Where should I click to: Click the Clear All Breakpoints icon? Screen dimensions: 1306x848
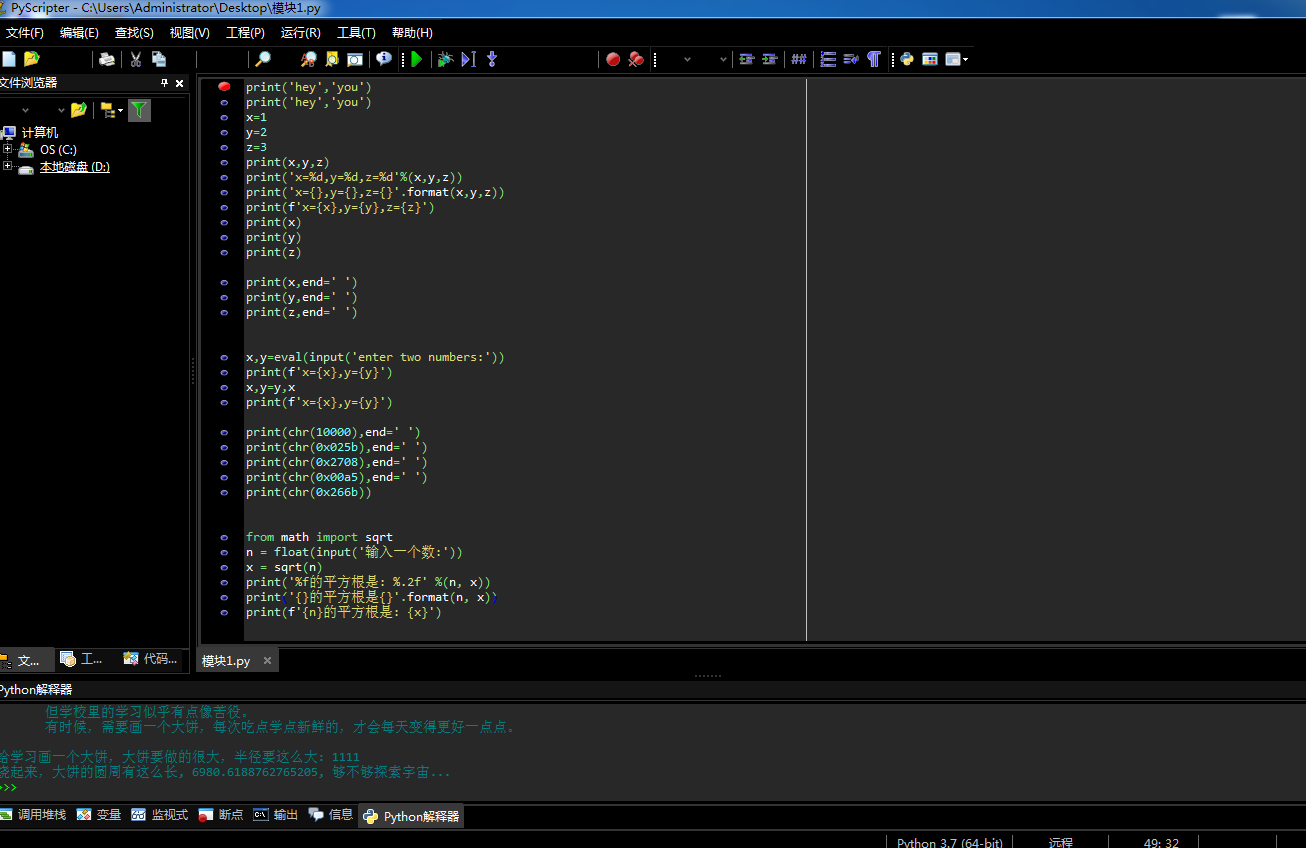click(636, 59)
